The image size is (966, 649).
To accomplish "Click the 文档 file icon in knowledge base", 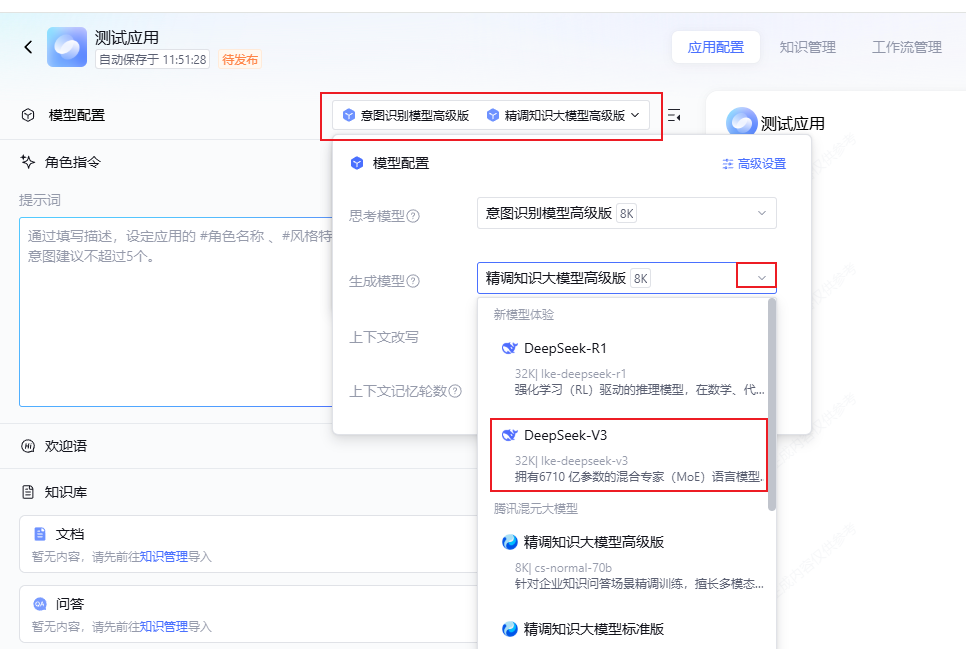I will pyautogui.click(x=40, y=534).
